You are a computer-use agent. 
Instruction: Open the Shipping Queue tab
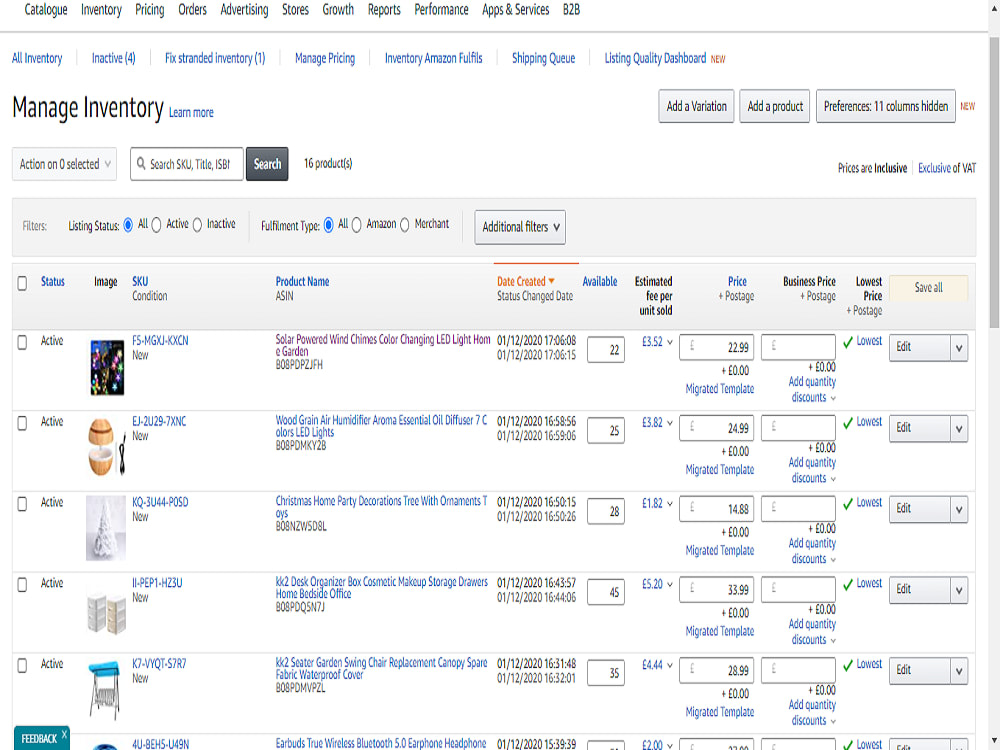tap(543, 58)
